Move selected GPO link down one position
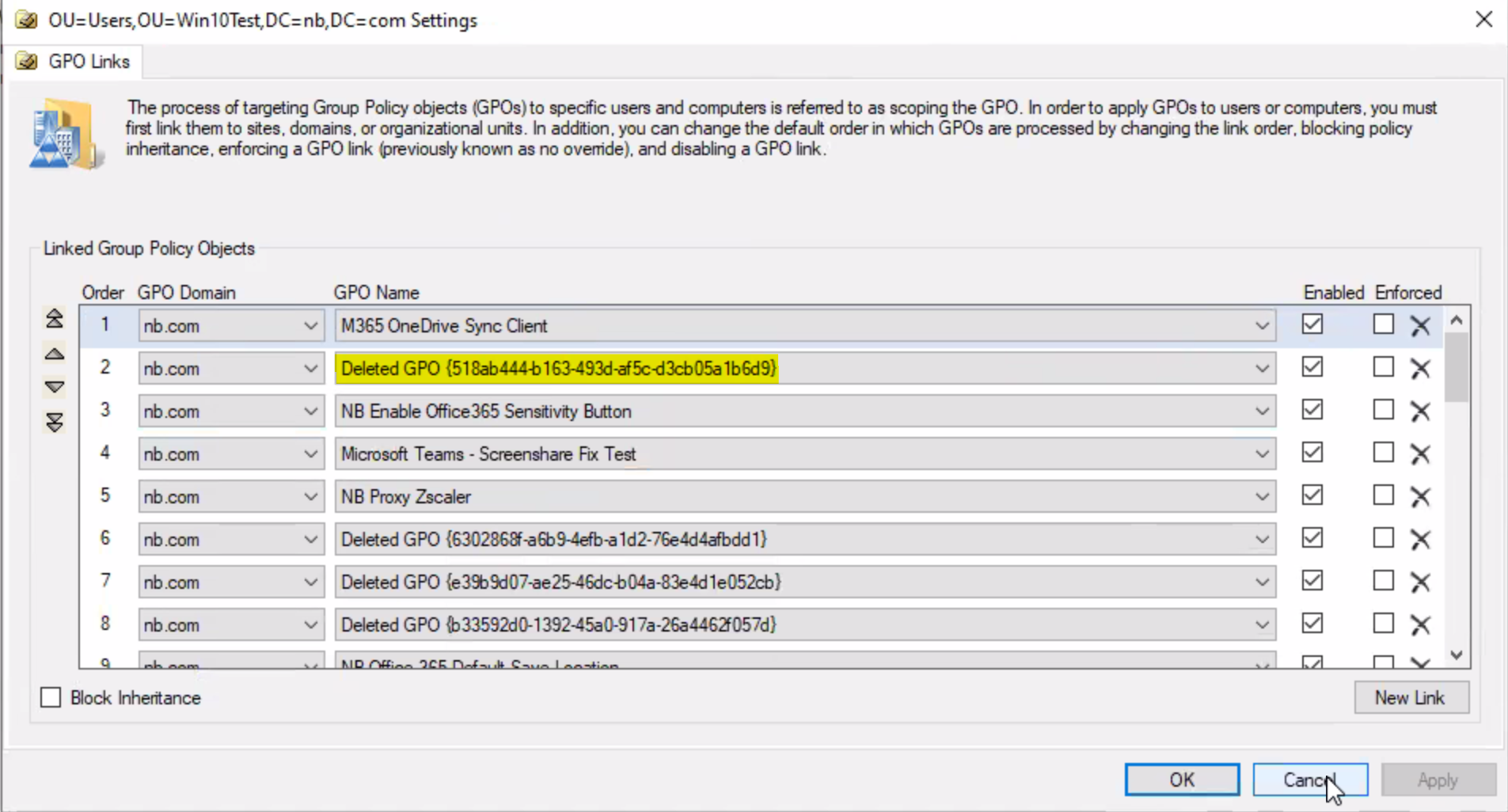1508x812 pixels. pos(54,387)
